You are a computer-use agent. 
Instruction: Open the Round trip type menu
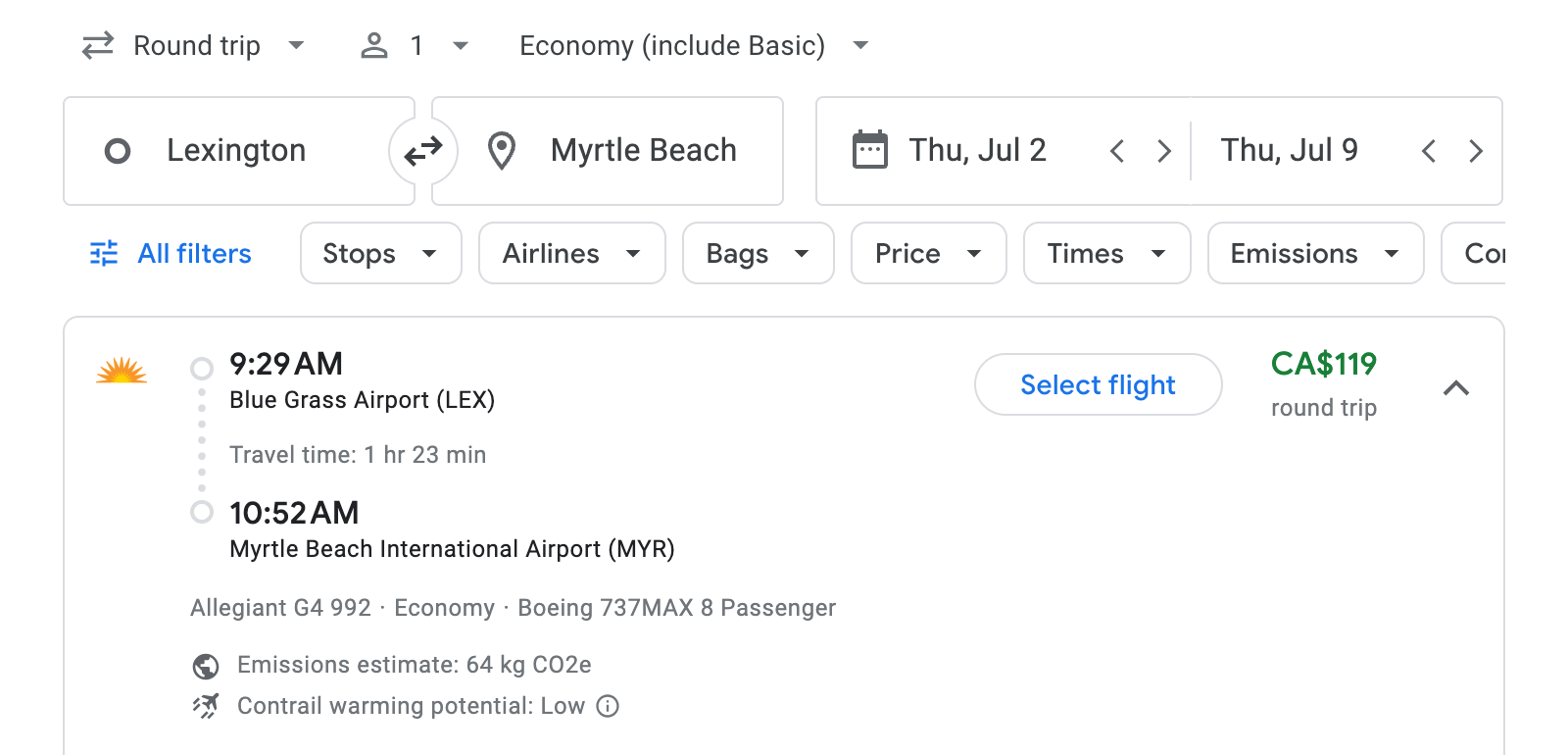(x=196, y=45)
